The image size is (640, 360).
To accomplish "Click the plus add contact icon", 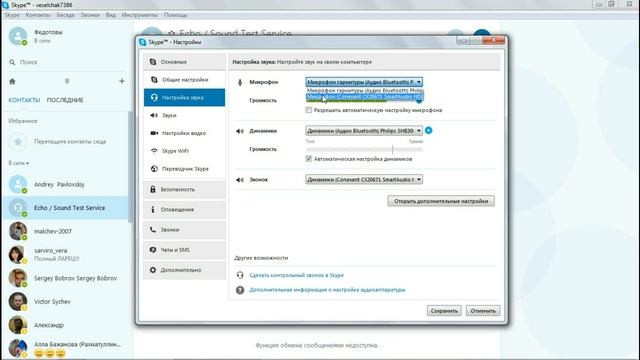I will pyautogui.click(x=122, y=81).
